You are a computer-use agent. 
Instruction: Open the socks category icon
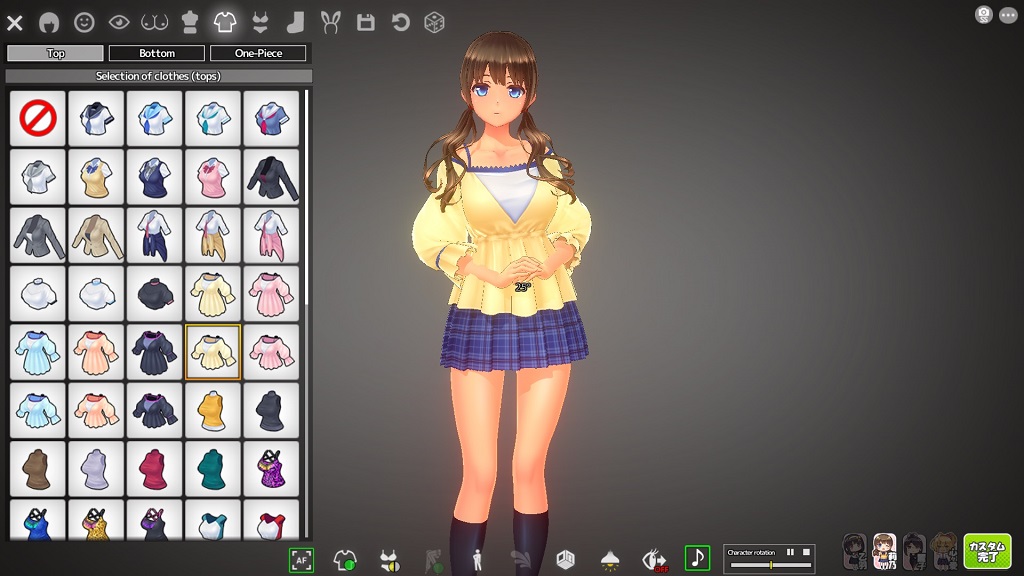(x=294, y=22)
